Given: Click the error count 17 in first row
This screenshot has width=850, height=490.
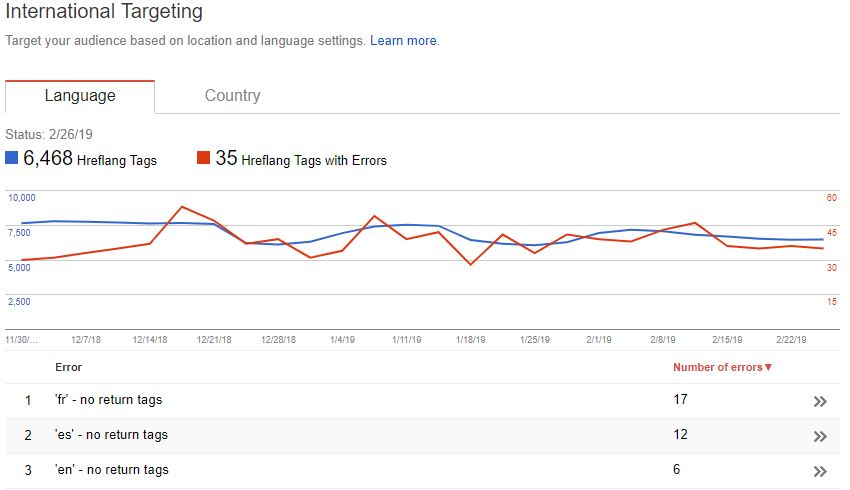Looking at the screenshot, I should click(681, 400).
